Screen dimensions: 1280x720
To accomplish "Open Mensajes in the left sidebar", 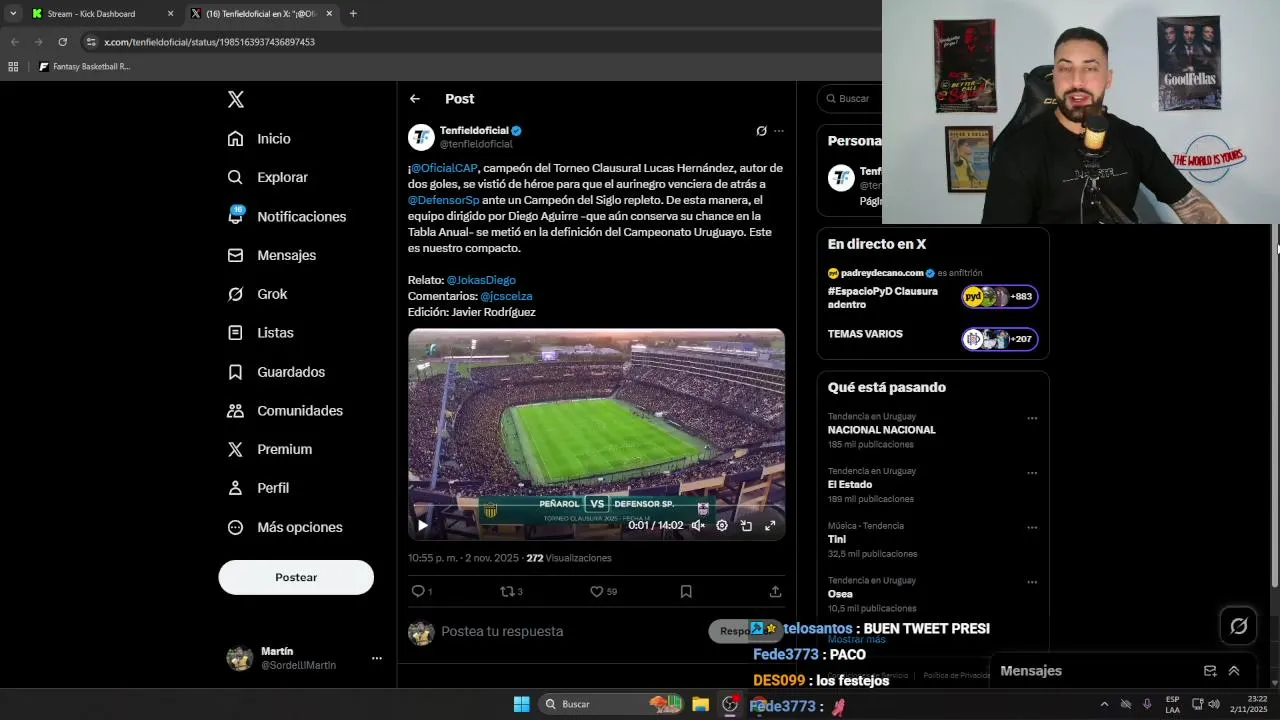I will coord(271,255).
